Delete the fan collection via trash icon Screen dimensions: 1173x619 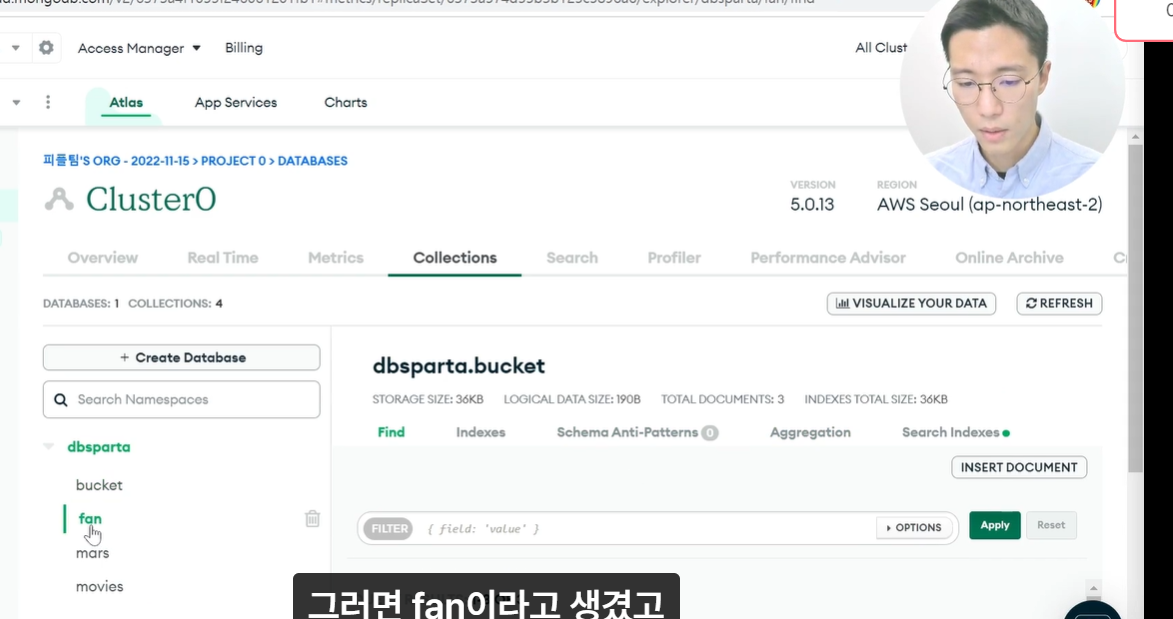coord(313,519)
